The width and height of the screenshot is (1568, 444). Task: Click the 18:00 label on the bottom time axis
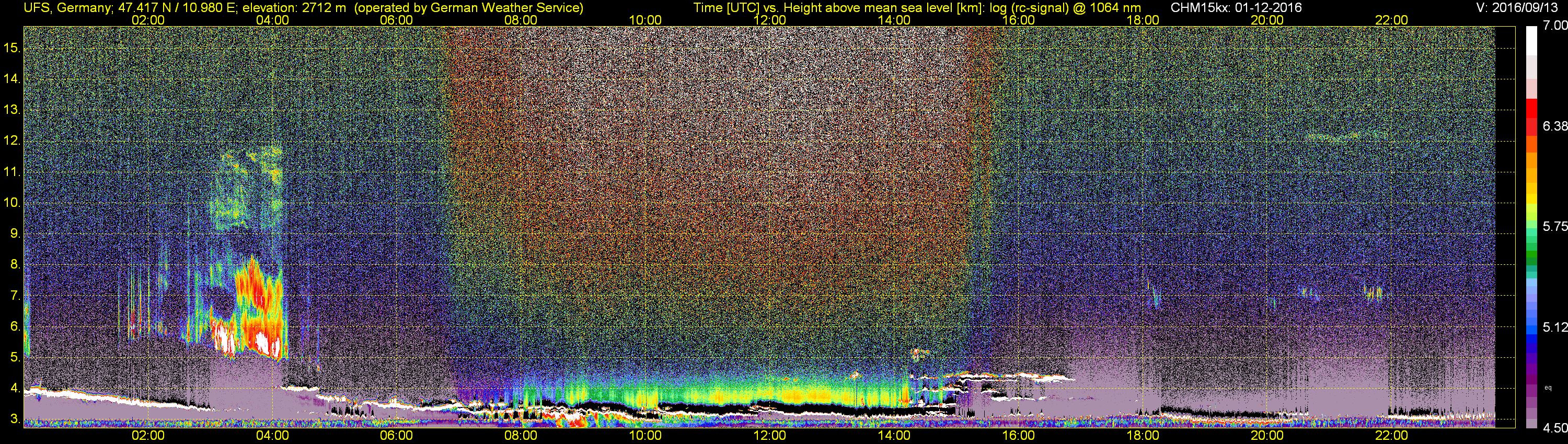pyautogui.click(x=1143, y=436)
